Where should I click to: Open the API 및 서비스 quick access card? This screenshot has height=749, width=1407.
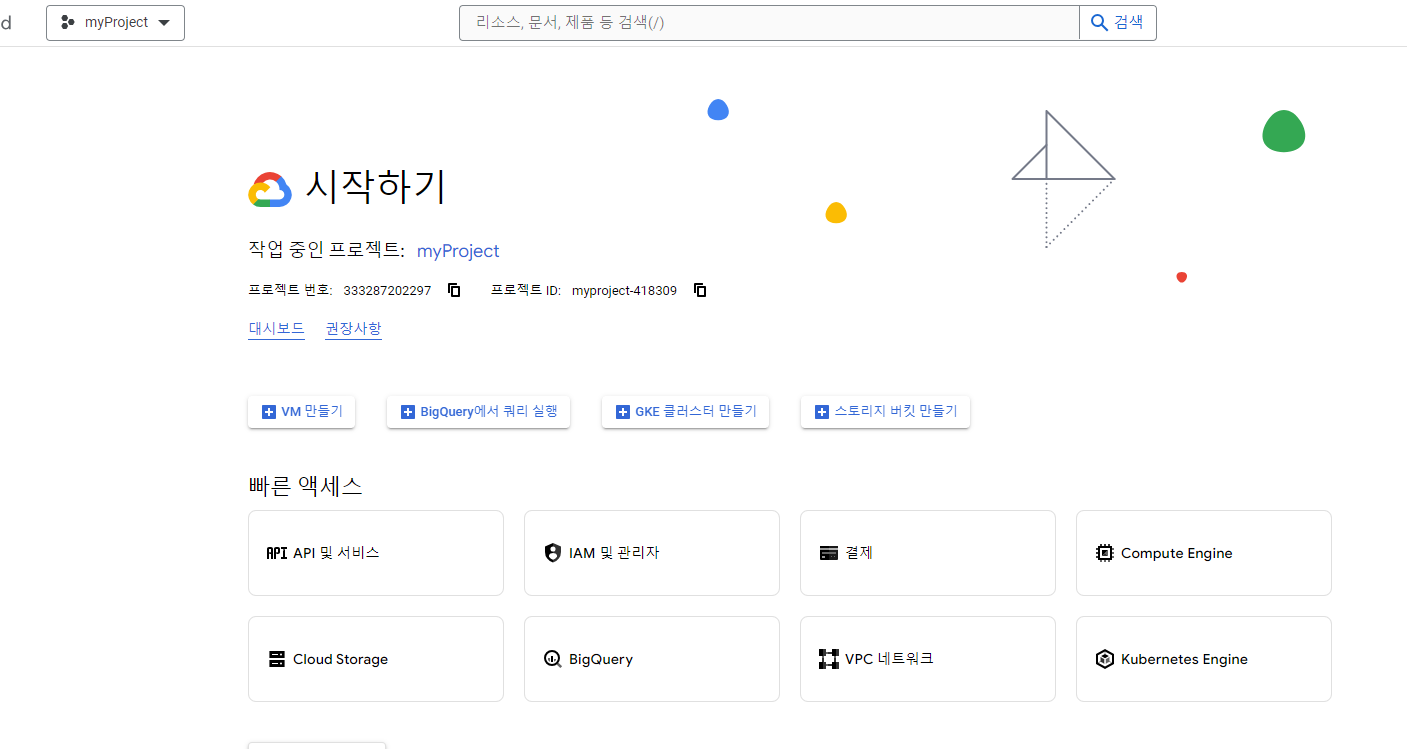[x=376, y=553]
